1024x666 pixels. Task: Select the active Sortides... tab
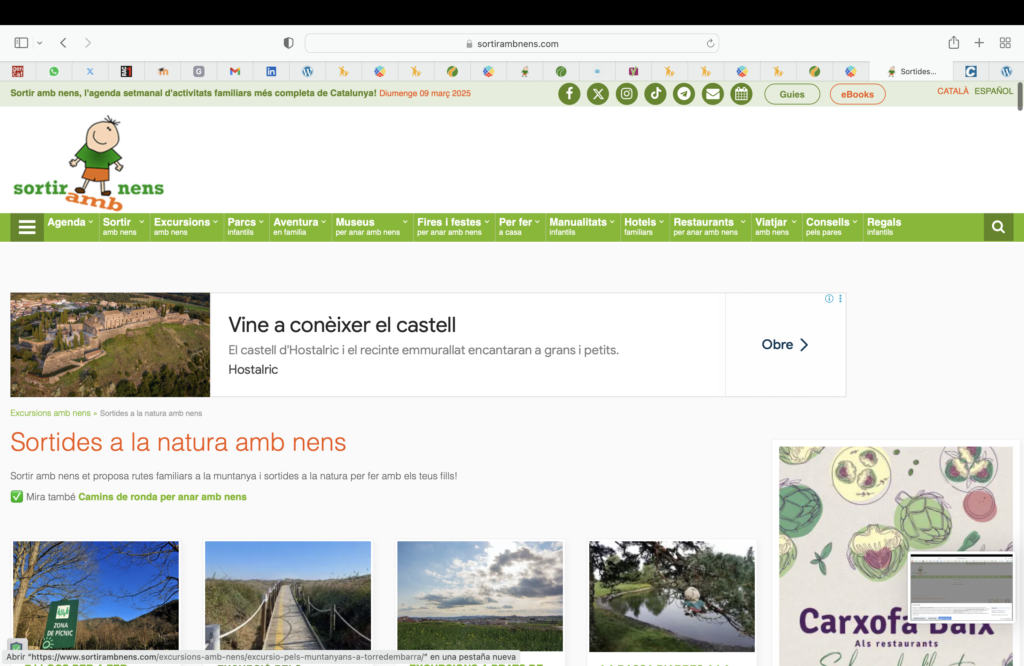(x=911, y=71)
